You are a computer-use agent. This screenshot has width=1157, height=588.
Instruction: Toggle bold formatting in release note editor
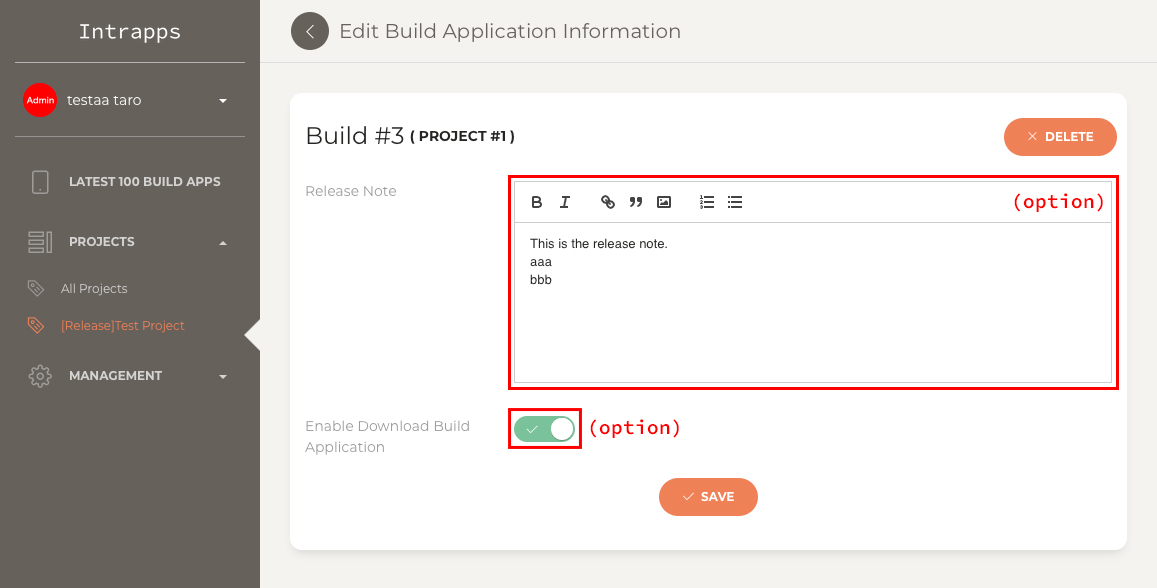click(x=536, y=202)
